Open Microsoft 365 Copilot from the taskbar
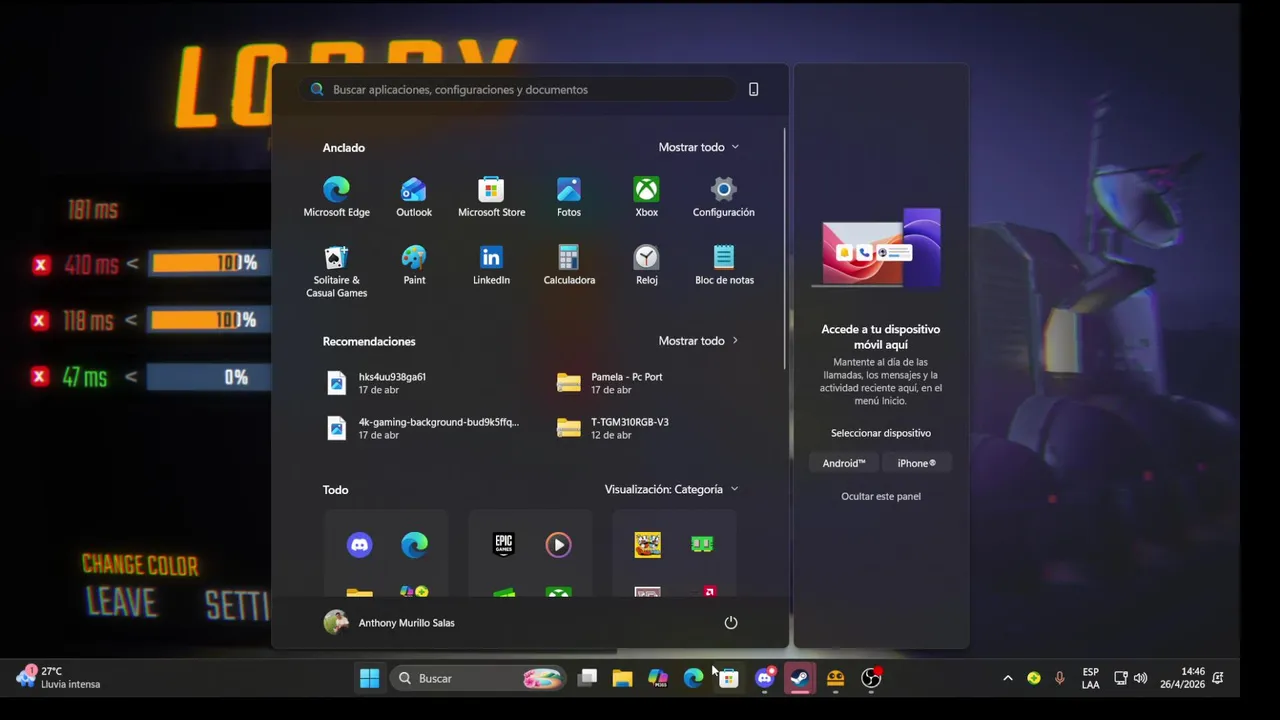This screenshot has width=1280, height=720. coord(658,678)
